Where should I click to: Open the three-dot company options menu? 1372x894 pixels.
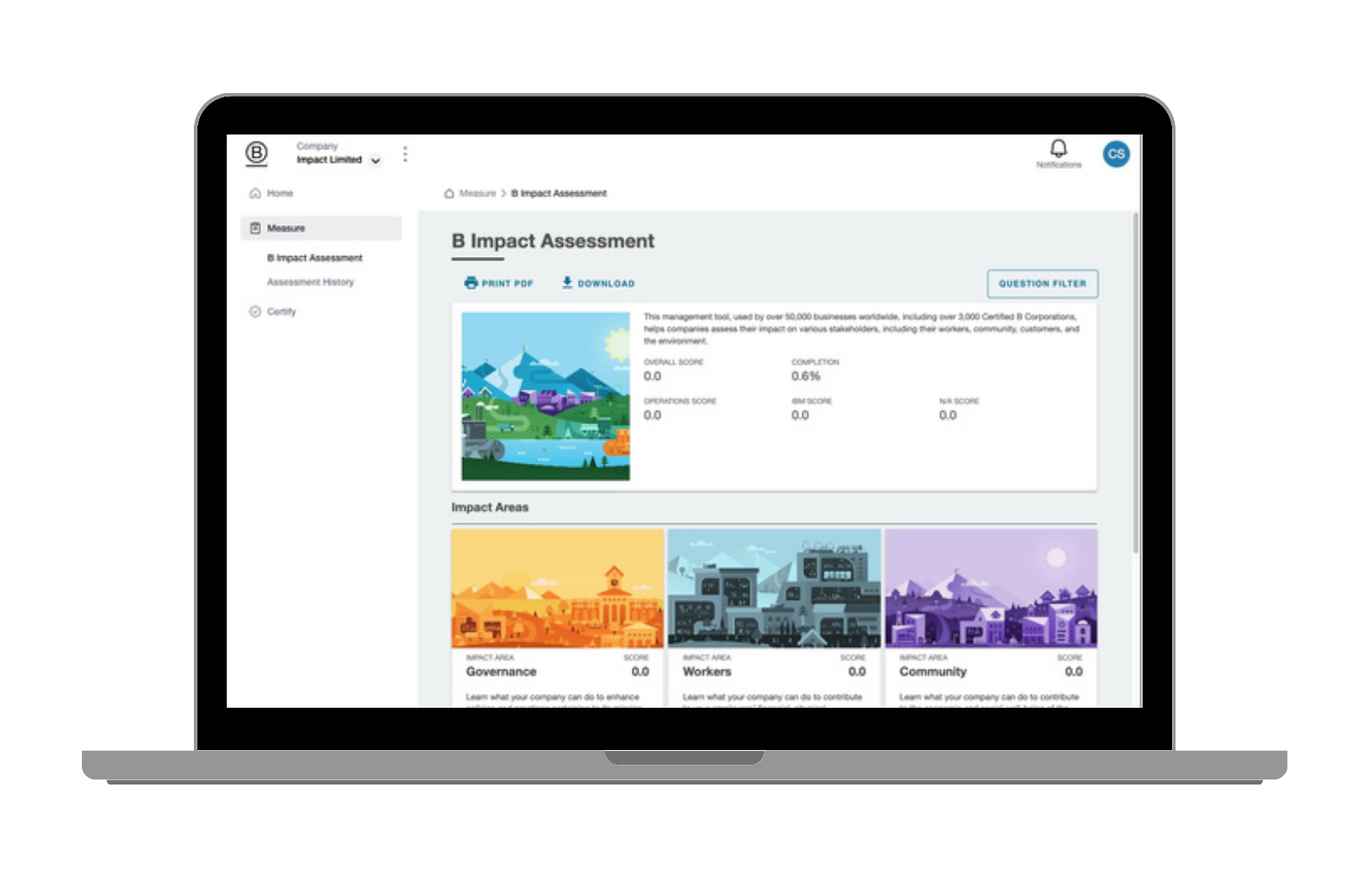[x=405, y=154]
